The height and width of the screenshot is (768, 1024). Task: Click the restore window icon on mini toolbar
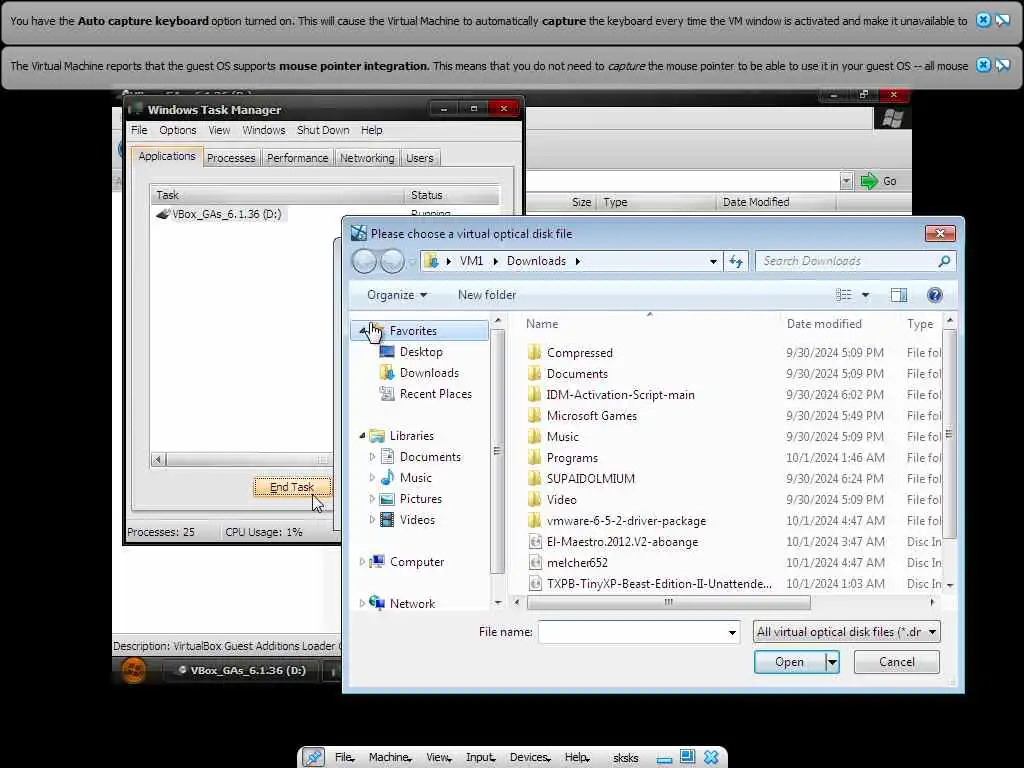(687, 757)
